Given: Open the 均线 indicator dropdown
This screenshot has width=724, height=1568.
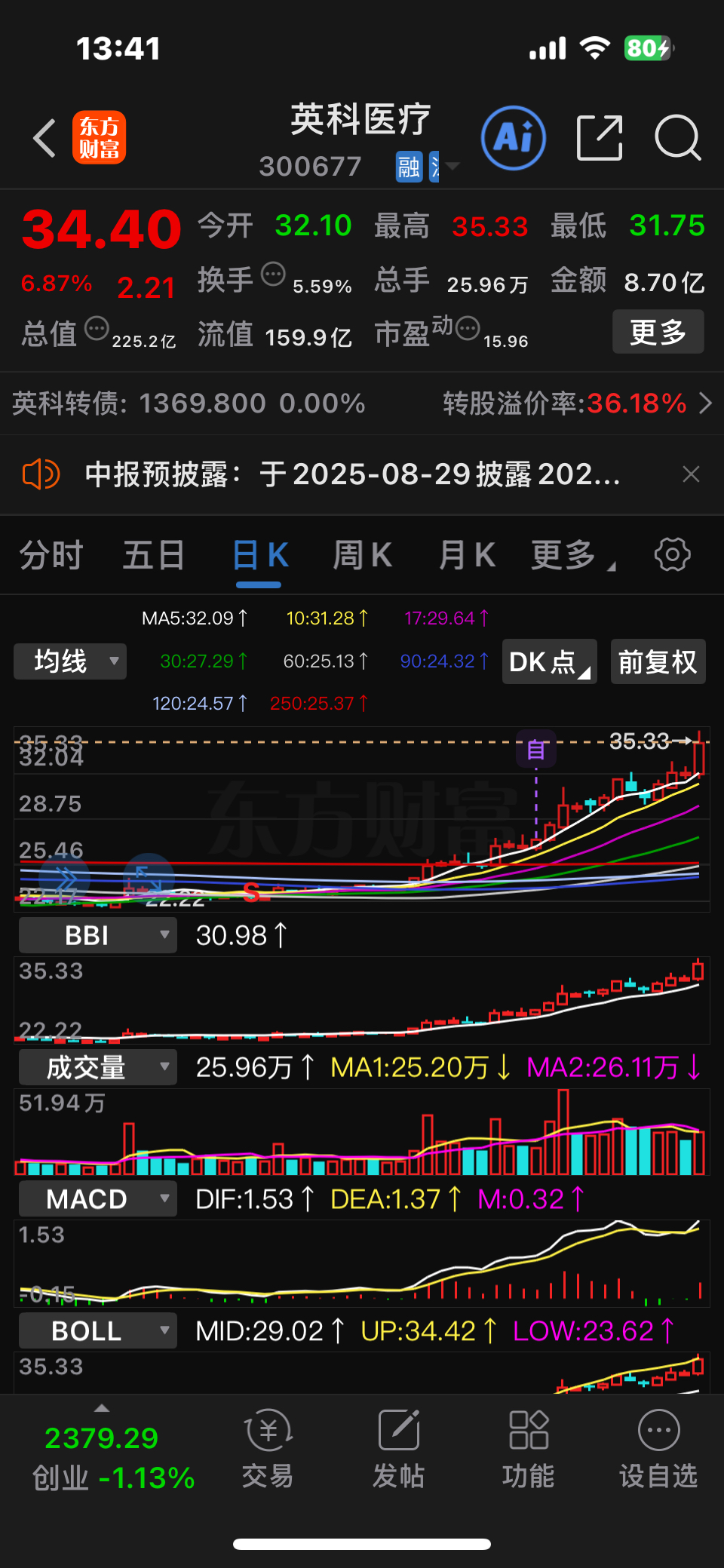Looking at the screenshot, I should [x=70, y=661].
